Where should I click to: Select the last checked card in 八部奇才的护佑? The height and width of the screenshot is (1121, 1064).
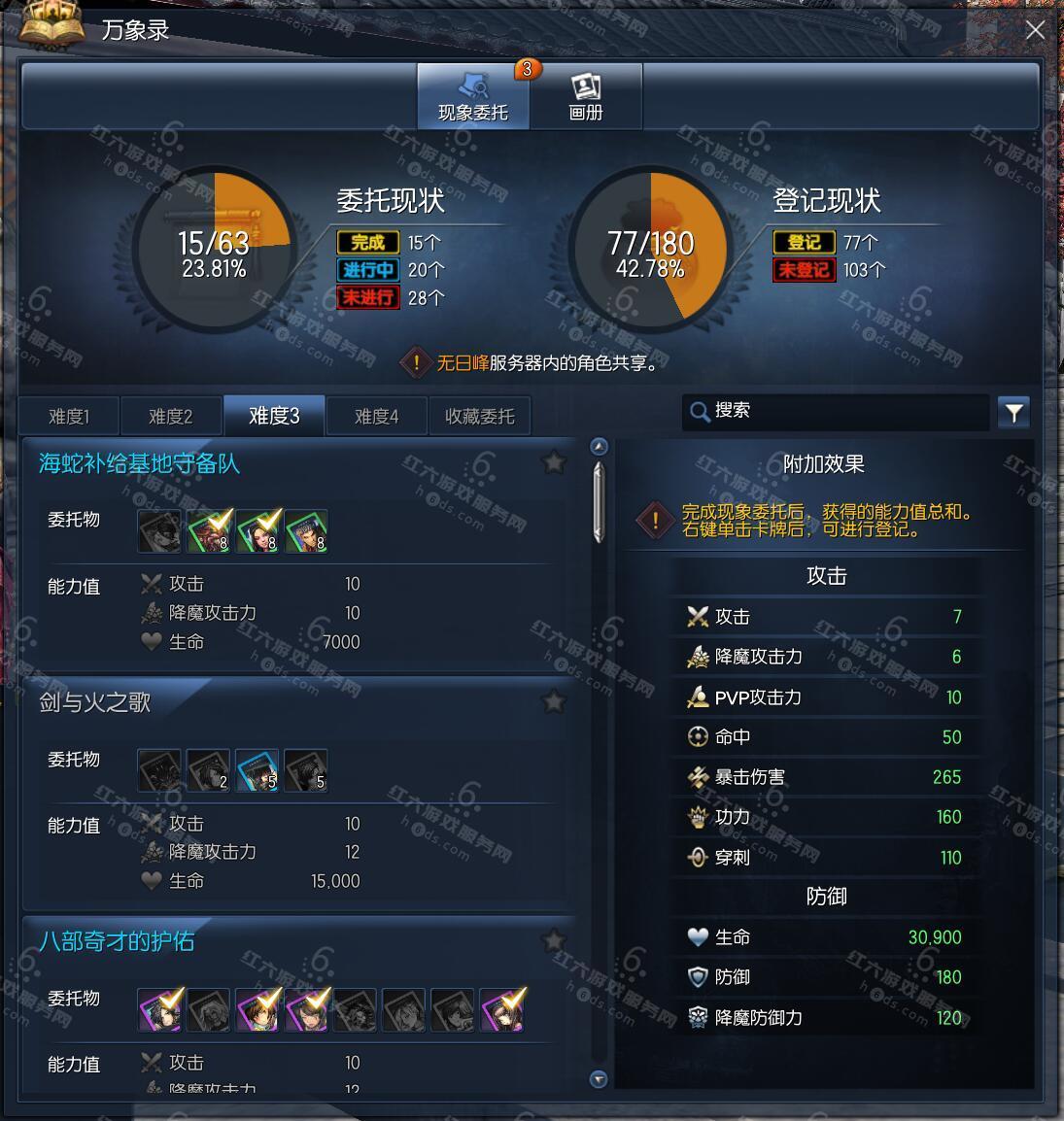tap(502, 1009)
